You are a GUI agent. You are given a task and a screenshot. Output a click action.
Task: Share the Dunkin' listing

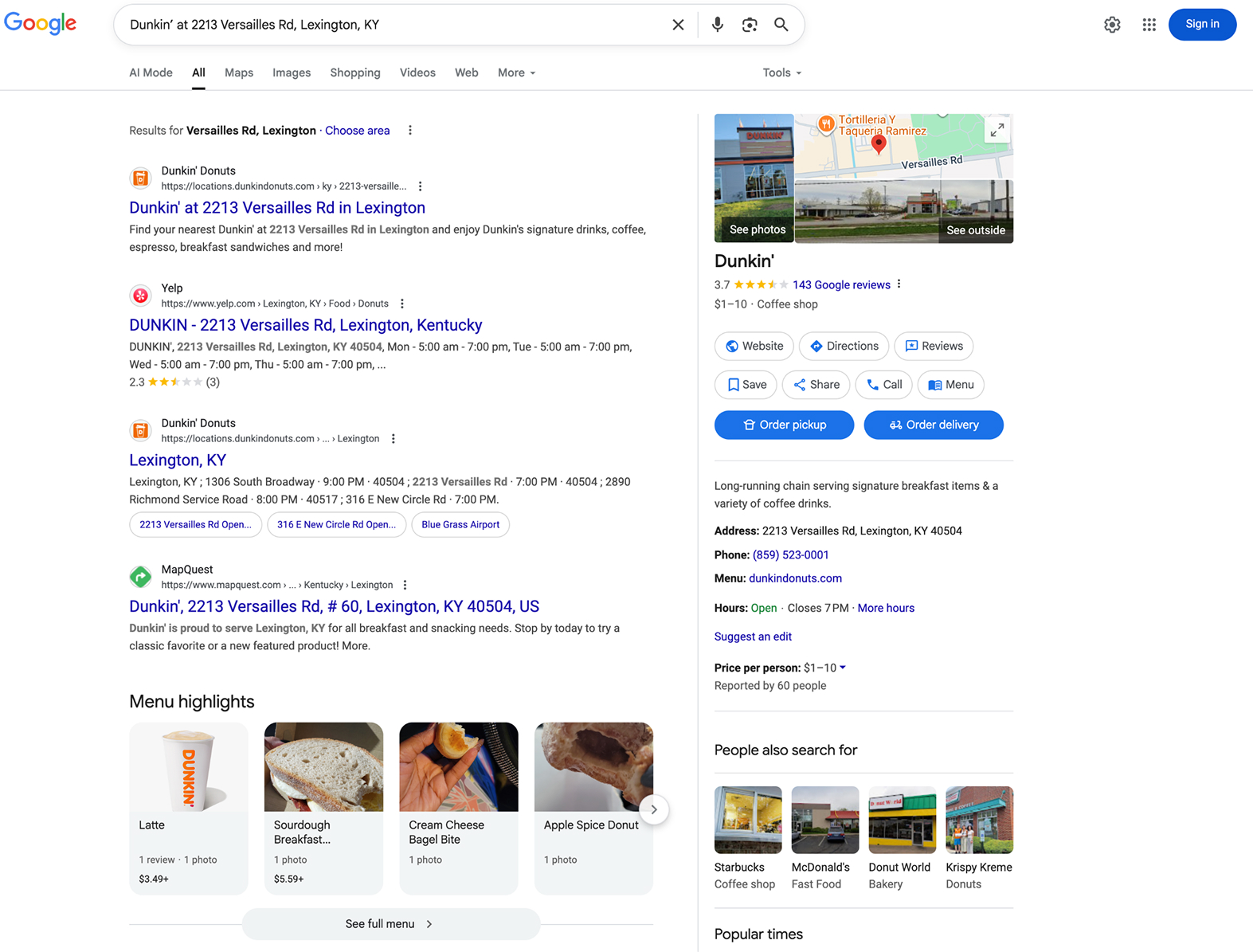[x=816, y=385]
